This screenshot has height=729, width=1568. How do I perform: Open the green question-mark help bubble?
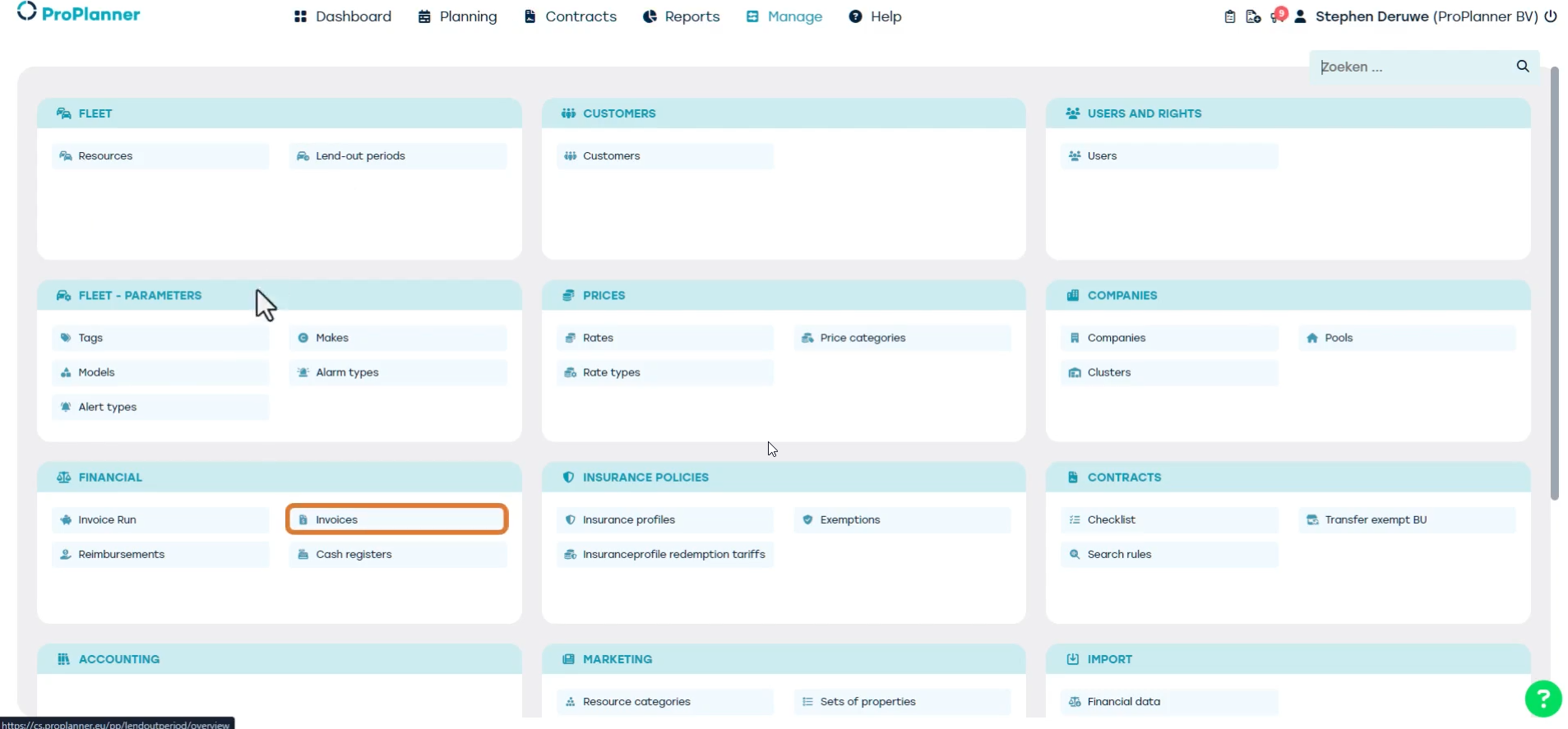[1543, 699]
